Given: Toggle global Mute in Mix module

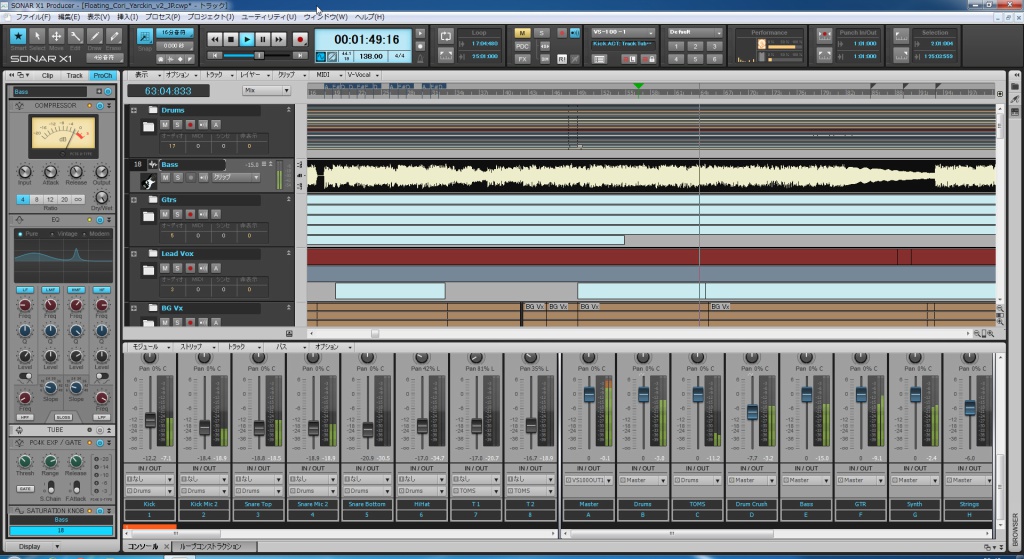Looking at the screenshot, I should 522,33.
